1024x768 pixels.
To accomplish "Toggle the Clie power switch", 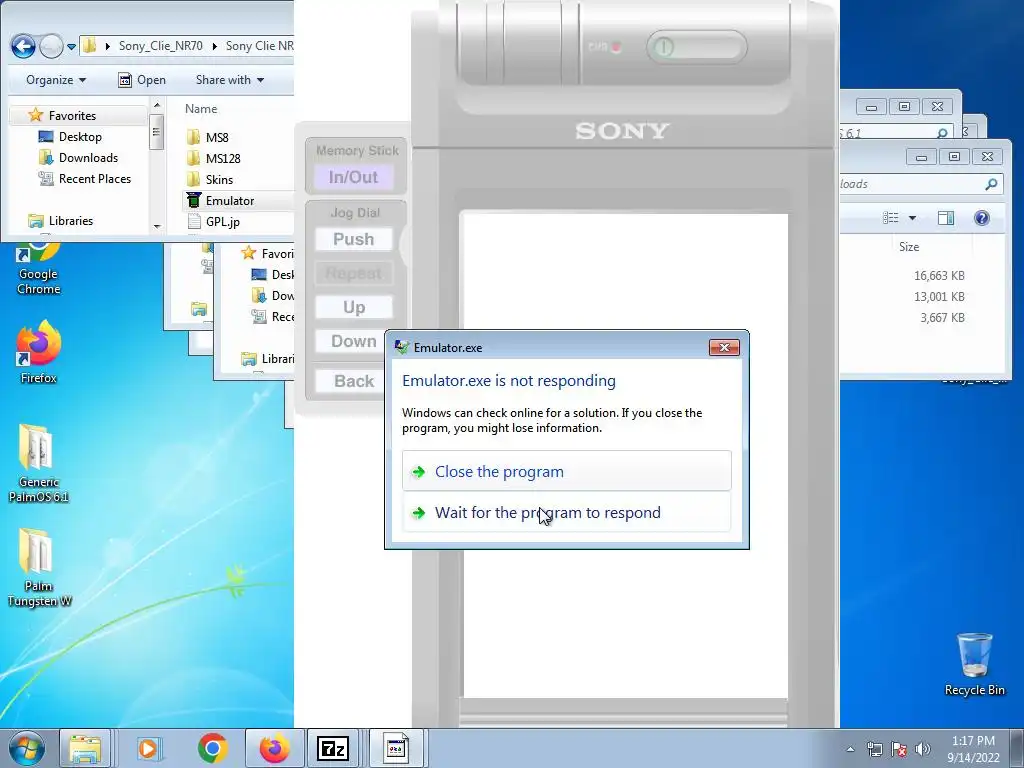I will 697,47.
